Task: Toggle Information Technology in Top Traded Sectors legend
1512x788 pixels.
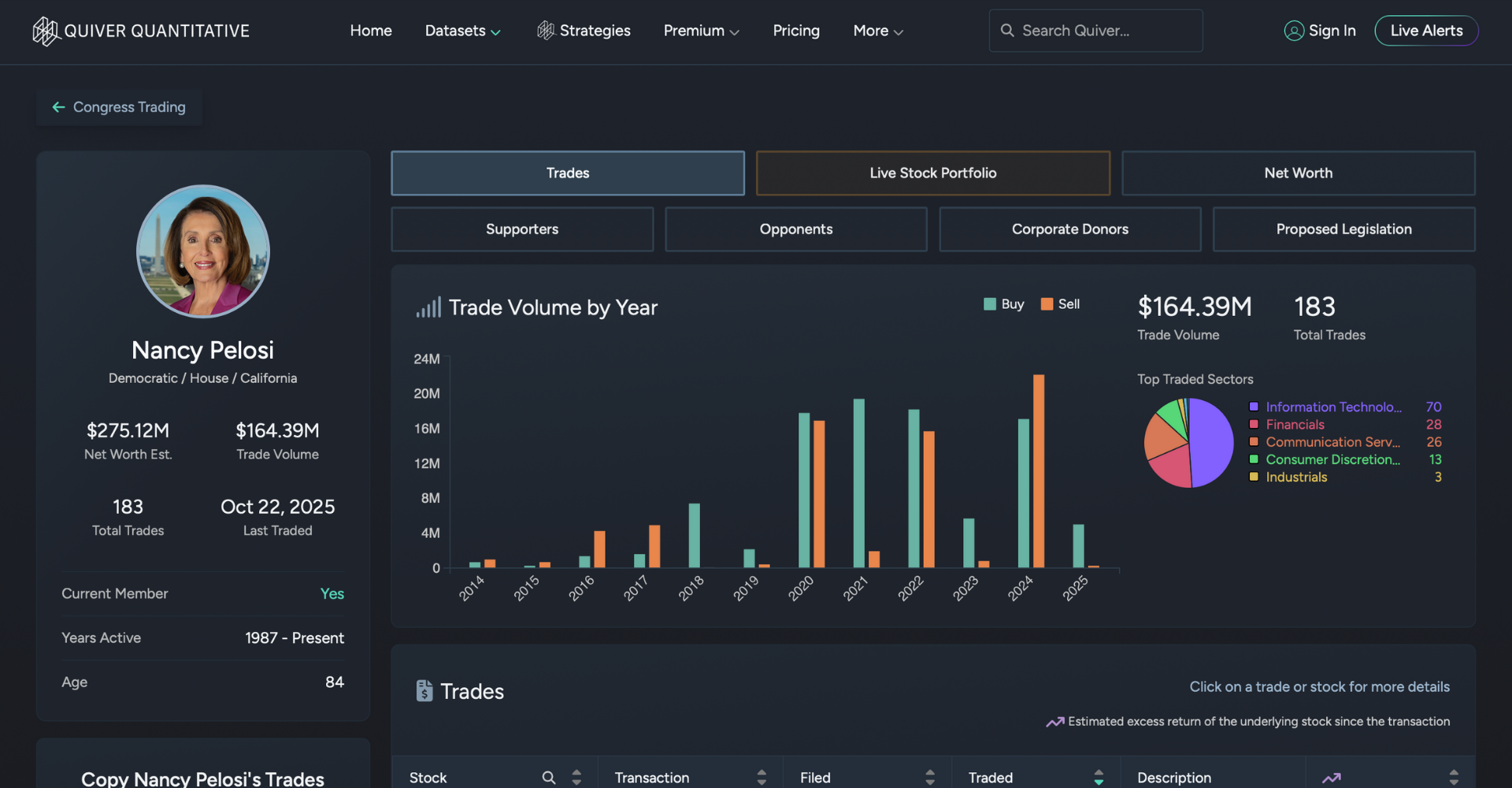Action: click(x=1333, y=407)
